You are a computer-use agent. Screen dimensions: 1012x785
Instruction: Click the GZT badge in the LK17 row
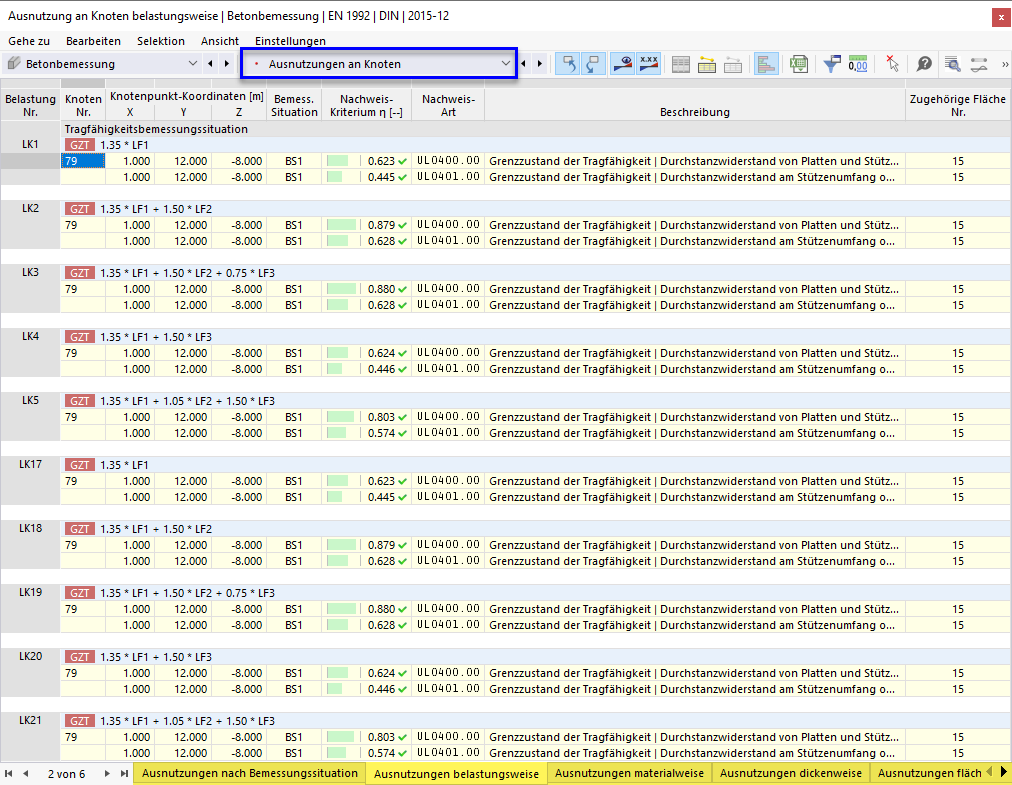pos(79,465)
